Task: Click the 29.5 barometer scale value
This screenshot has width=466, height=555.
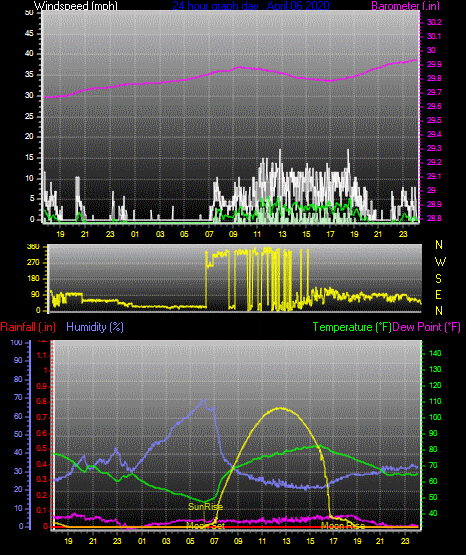Action: pyautogui.click(x=434, y=120)
